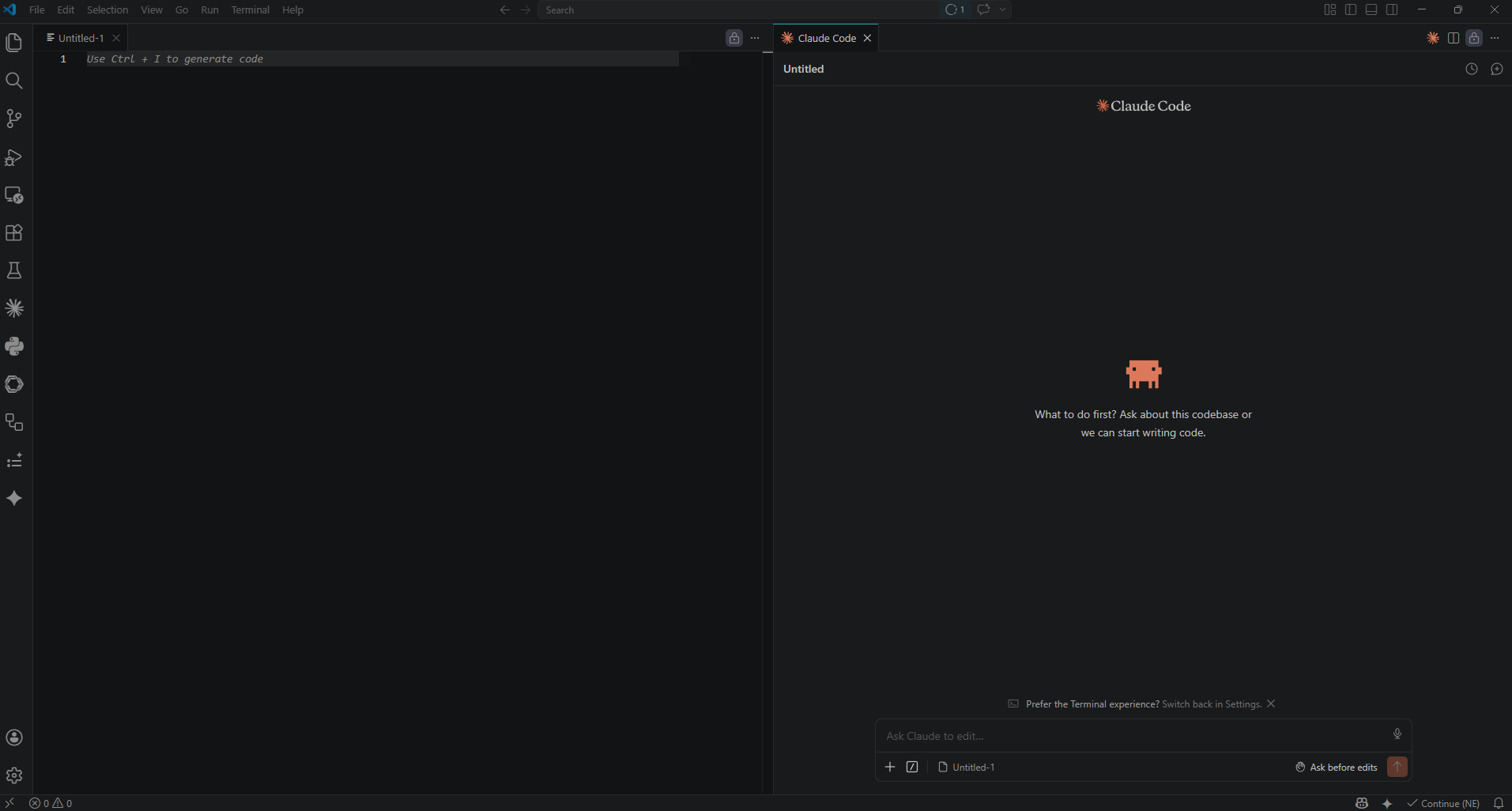This screenshot has width=1512, height=811.
Task: Open Copilot status in the status bar
Action: [1361, 803]
